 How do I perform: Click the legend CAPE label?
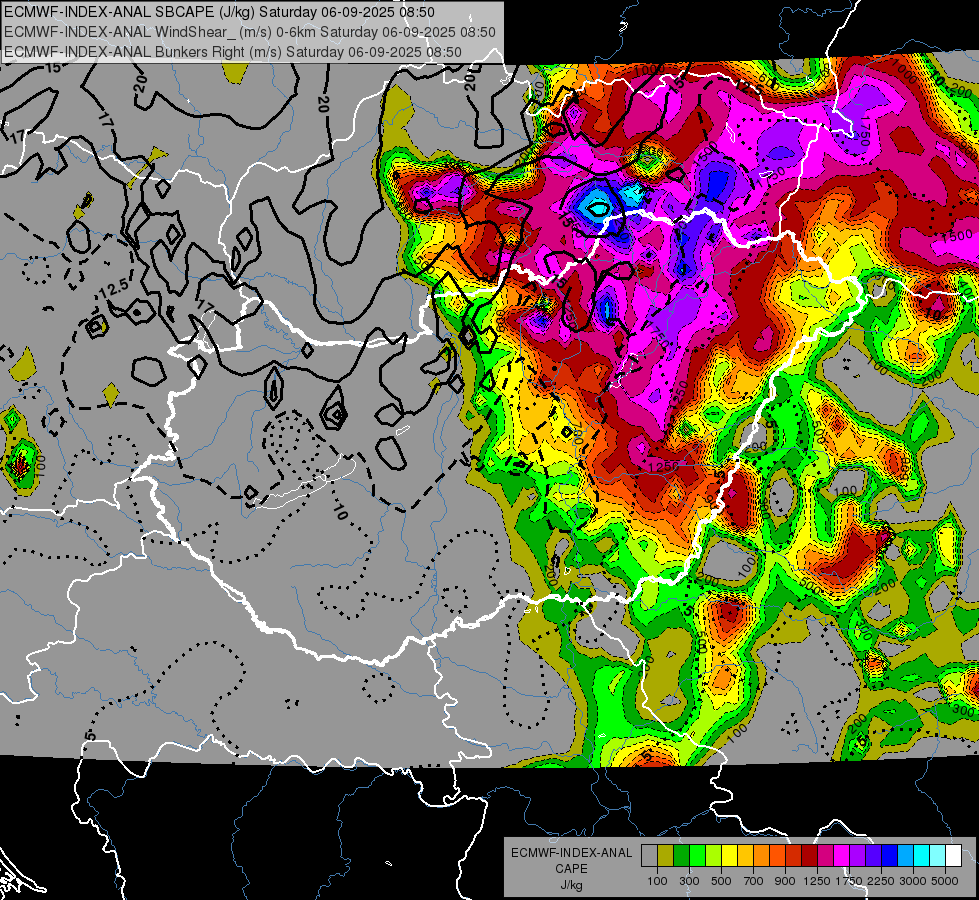571,869
